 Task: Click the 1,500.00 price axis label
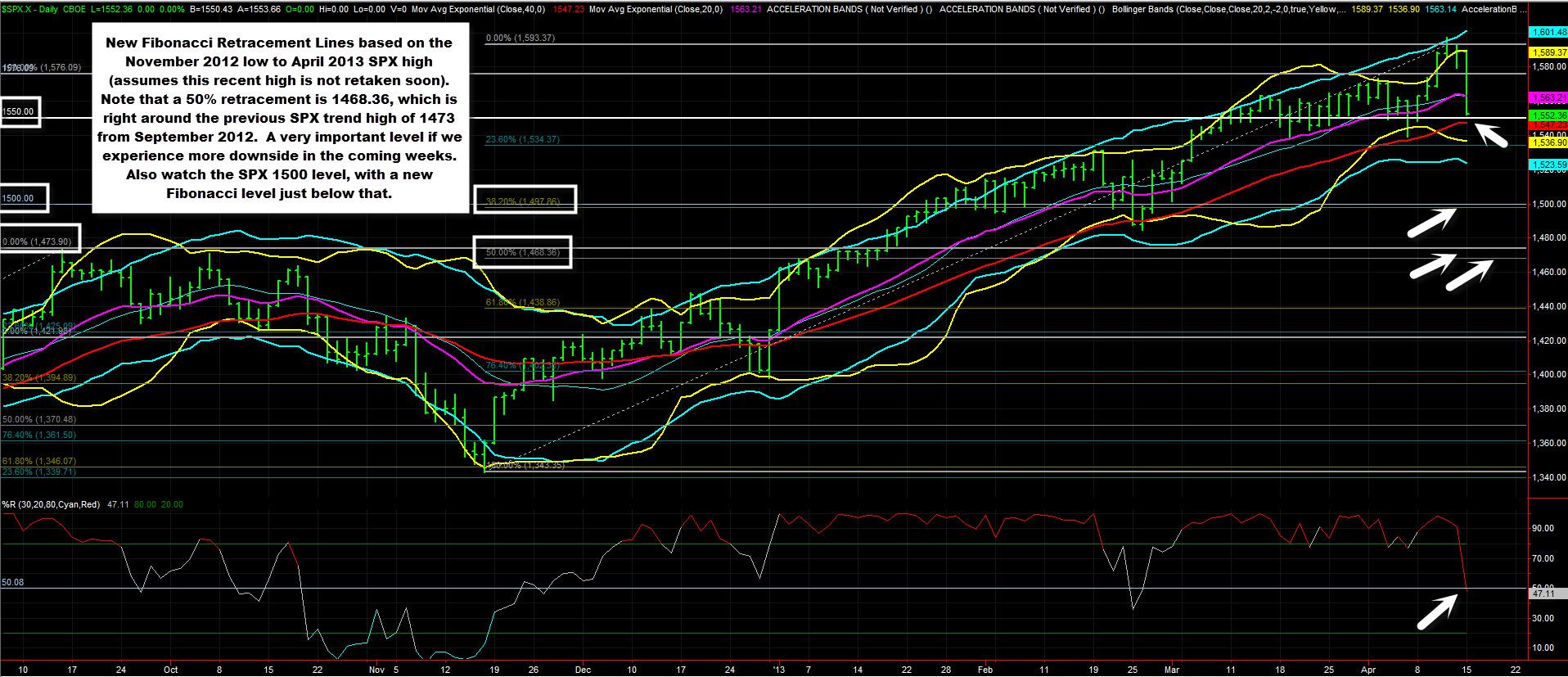click(x=1548, y=204)
